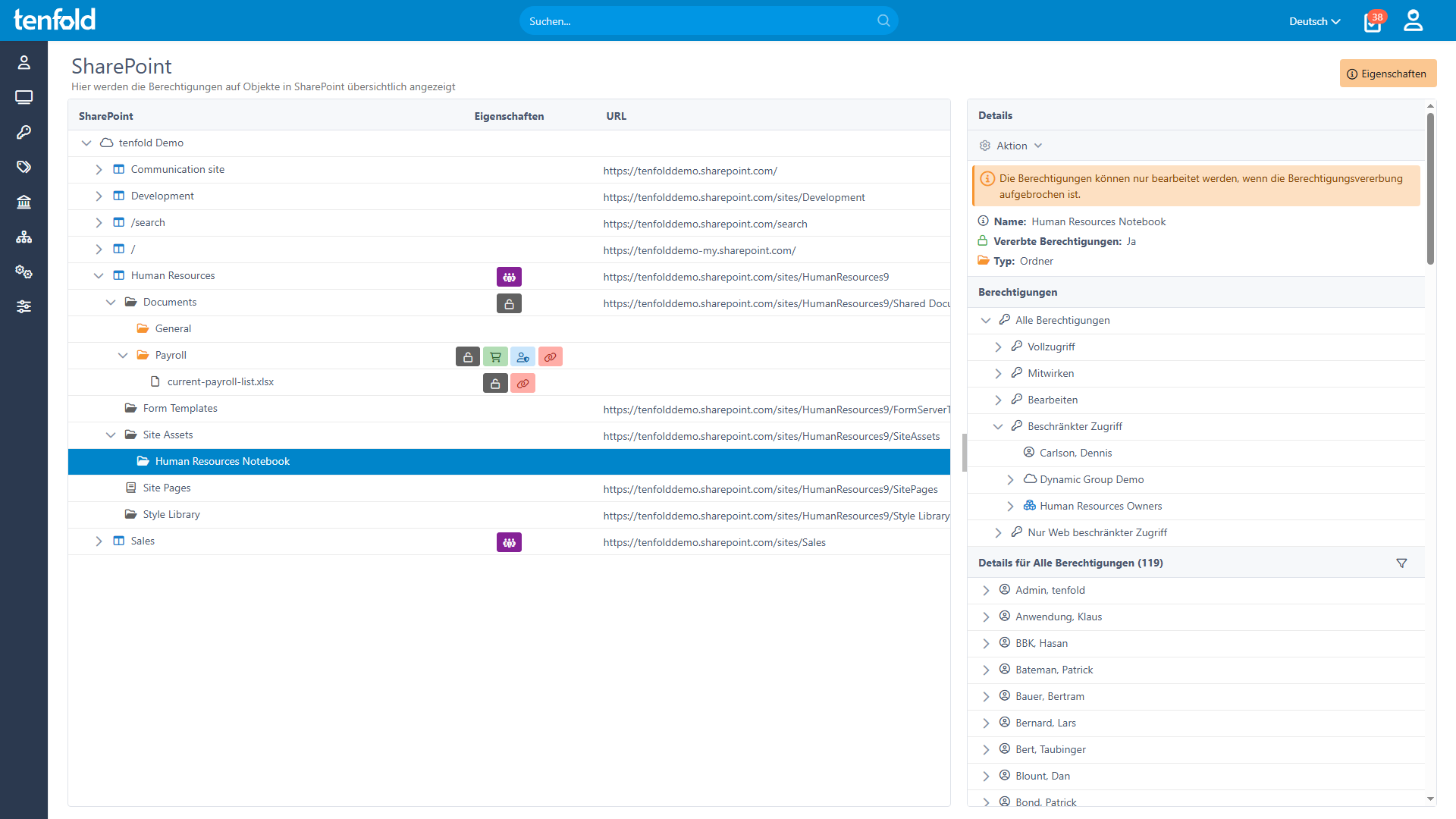The height and width of the screenshot is (819, 1456).
Task: Open the sliders icon in sidebar
Action: point(24,307)
